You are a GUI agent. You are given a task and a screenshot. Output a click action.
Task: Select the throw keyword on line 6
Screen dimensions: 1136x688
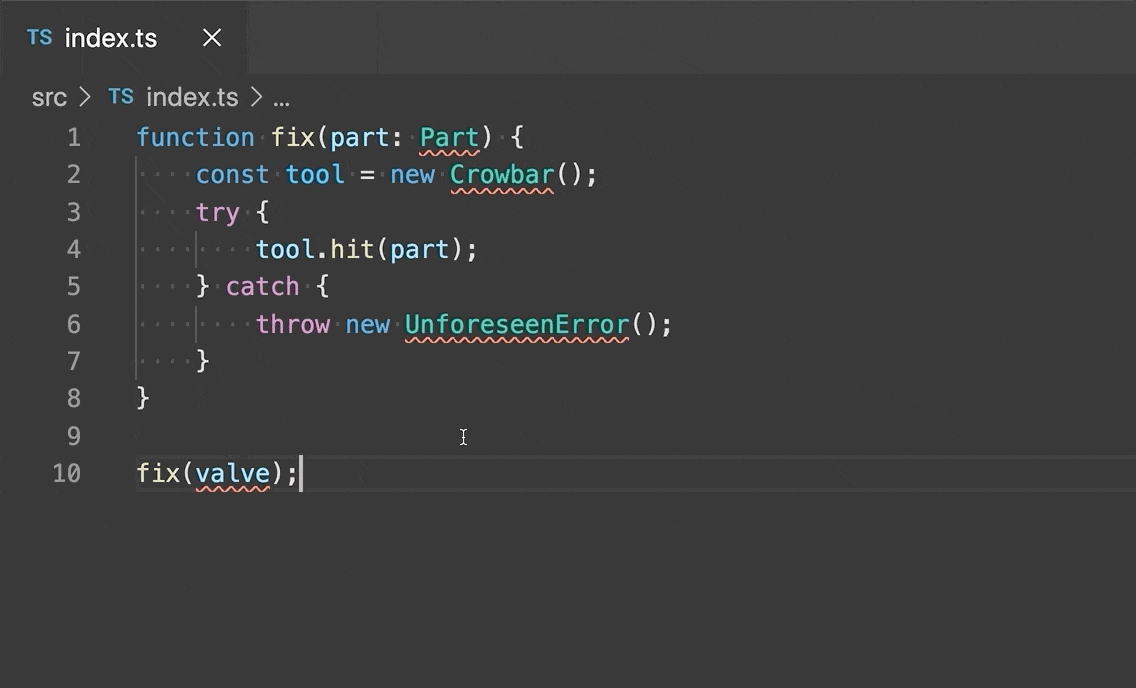click(293, 324)
